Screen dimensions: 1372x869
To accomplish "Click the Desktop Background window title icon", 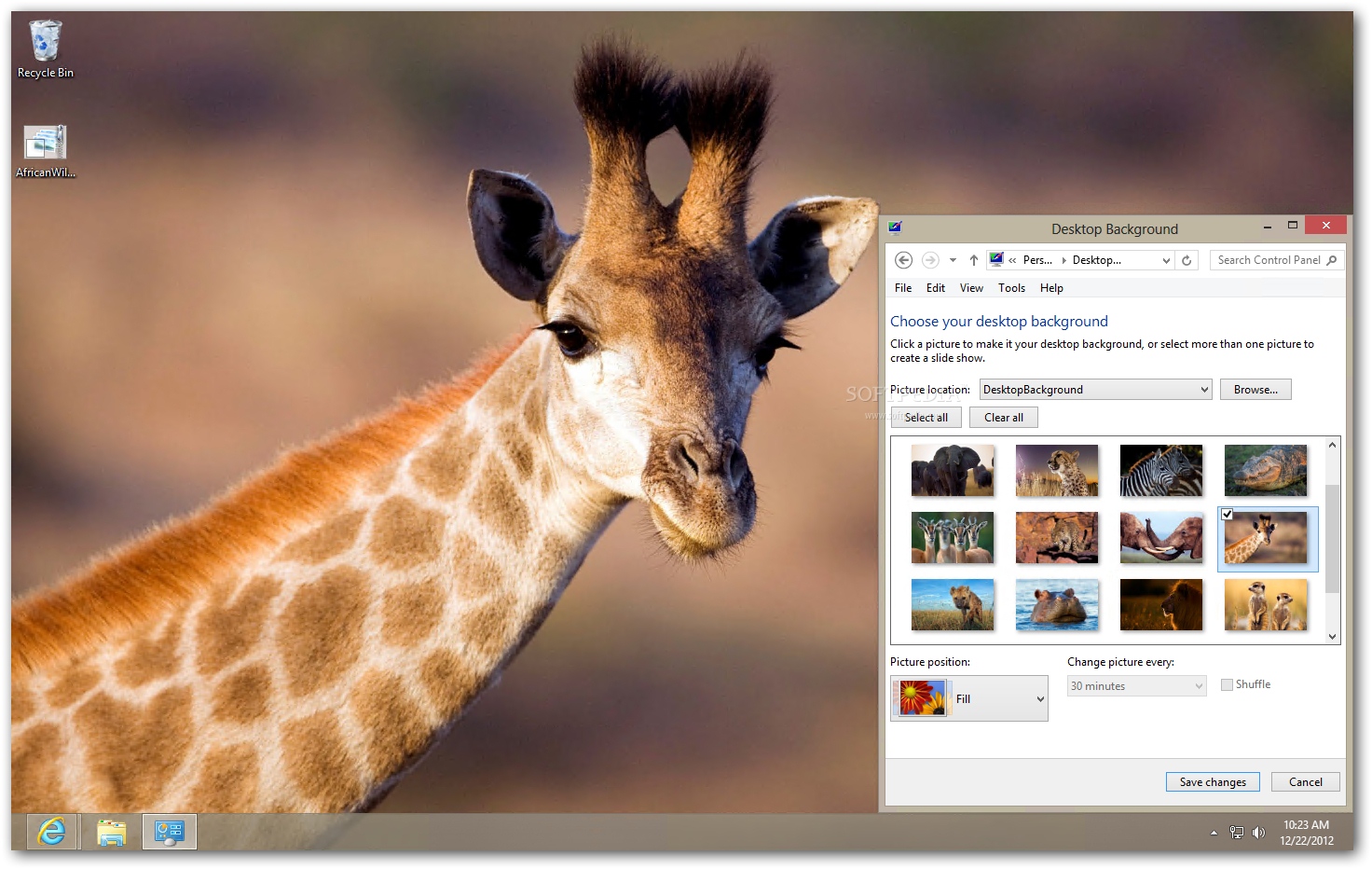I will click(x=896, y=228).
